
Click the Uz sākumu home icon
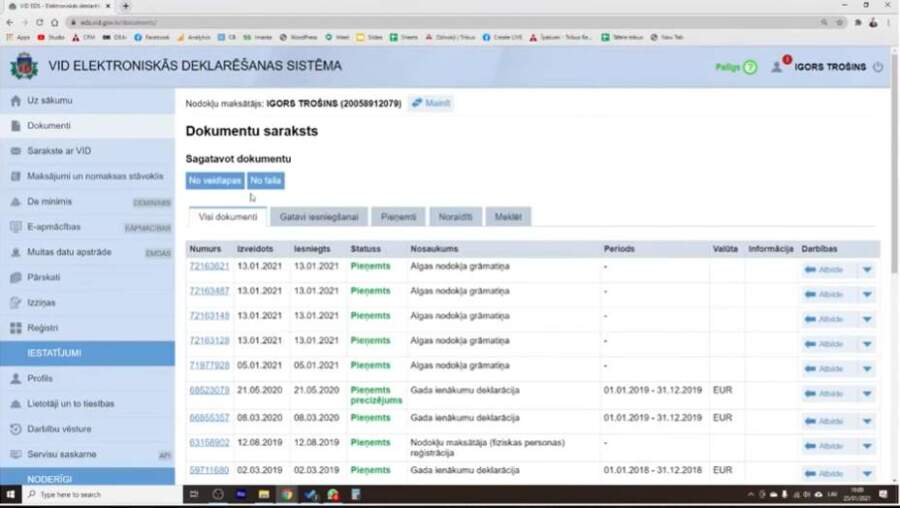pos(16,101)
